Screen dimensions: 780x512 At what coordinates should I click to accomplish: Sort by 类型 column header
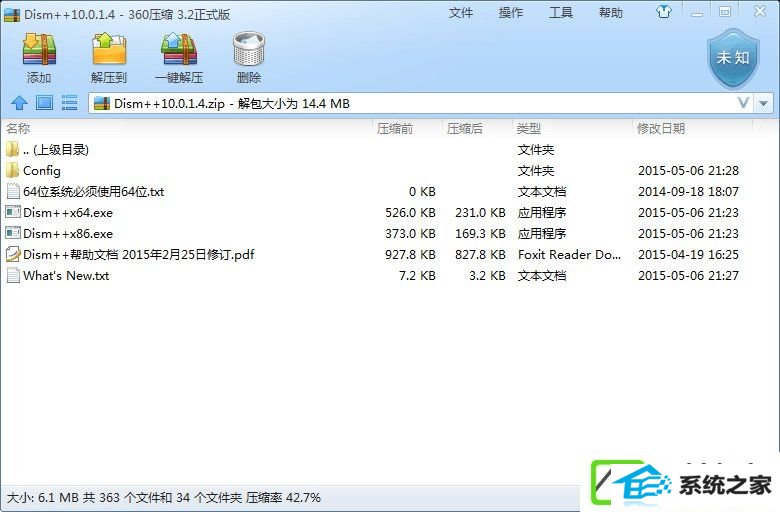pyautogui.click(x=529, y=128)
